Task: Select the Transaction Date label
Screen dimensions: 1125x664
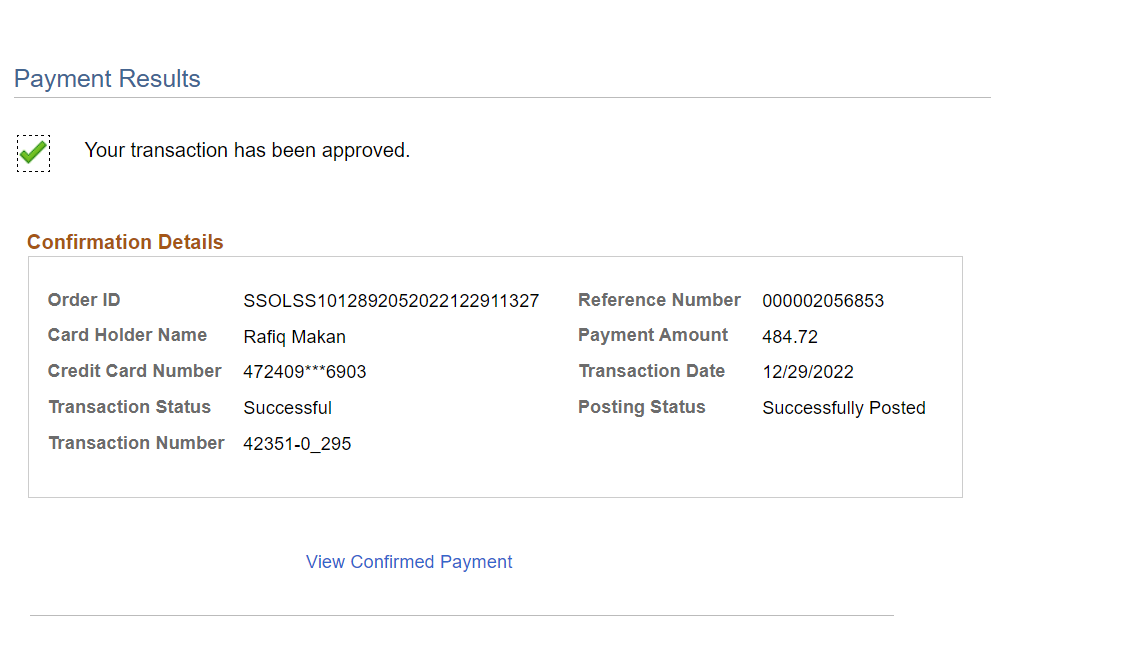Action: pyautogui.click(x=651, y=371)
